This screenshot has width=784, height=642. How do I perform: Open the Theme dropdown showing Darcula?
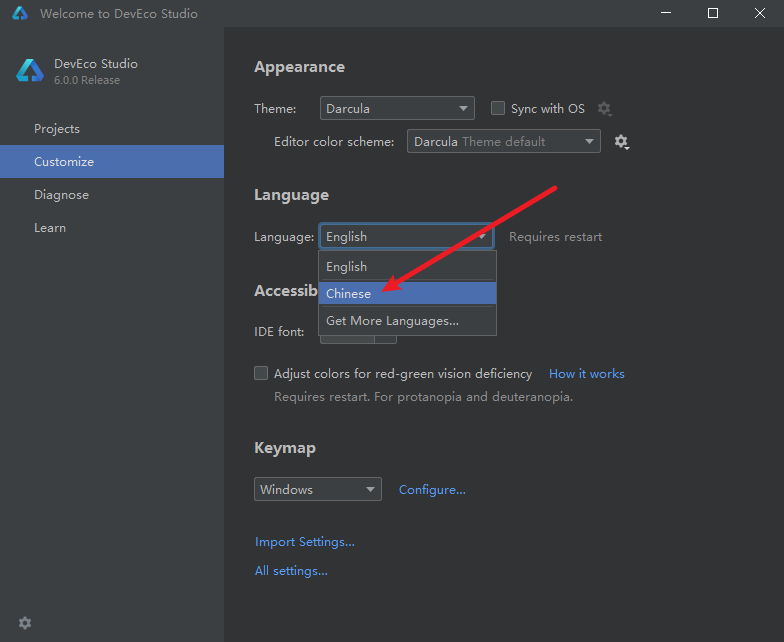(x=397, y=108)
